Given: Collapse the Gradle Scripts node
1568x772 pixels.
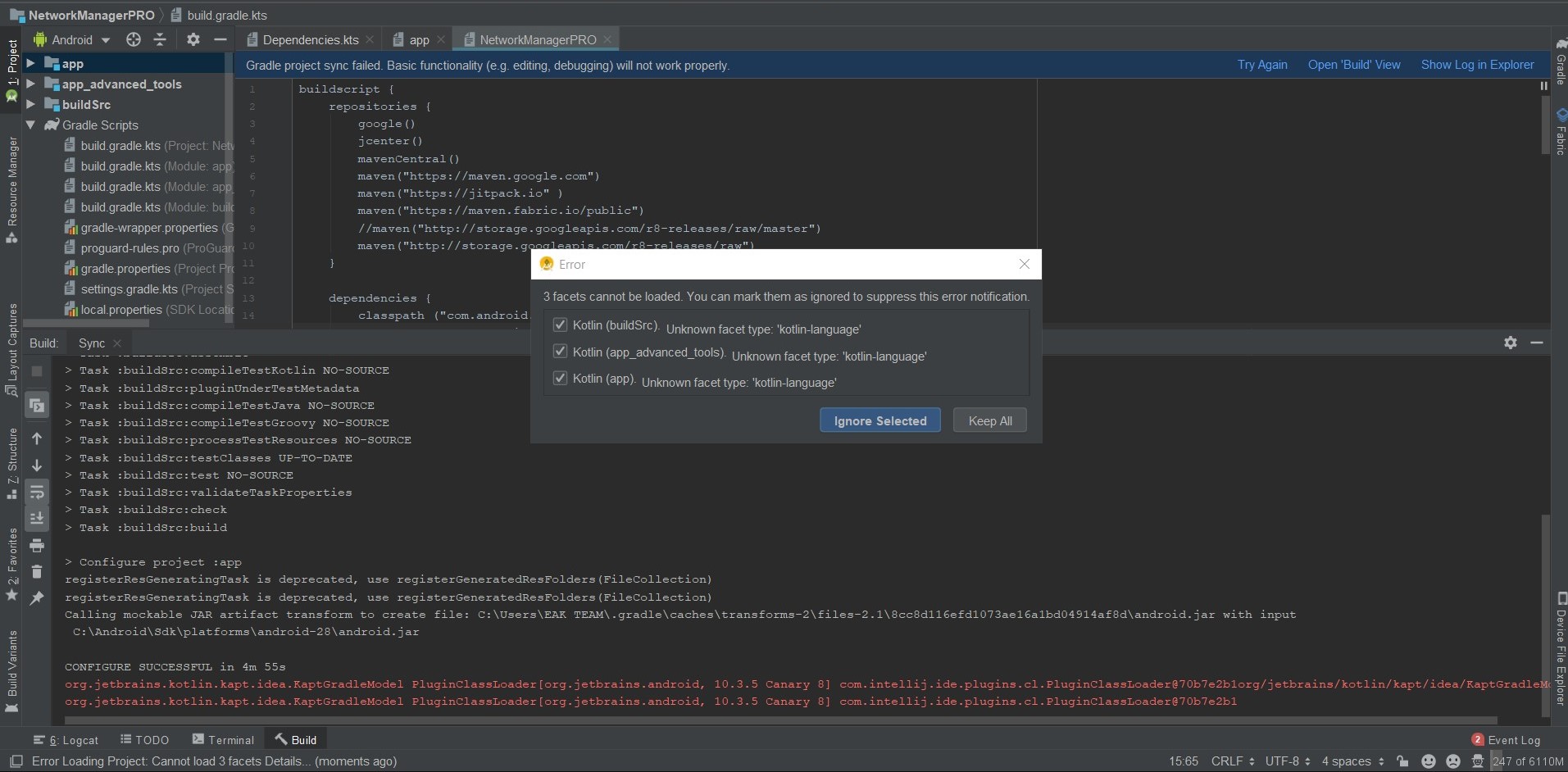Looking at the screenshot, I should (30, 125).
